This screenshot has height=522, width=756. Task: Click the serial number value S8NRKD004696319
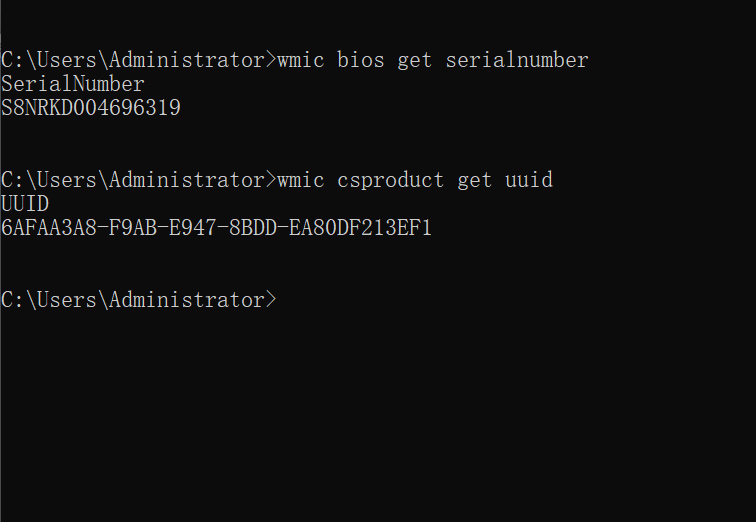91,108
